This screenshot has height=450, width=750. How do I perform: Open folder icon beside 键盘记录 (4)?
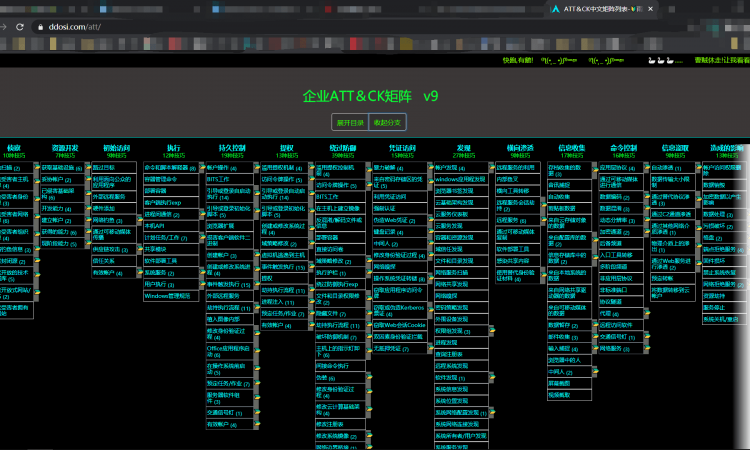pos(430,232)
